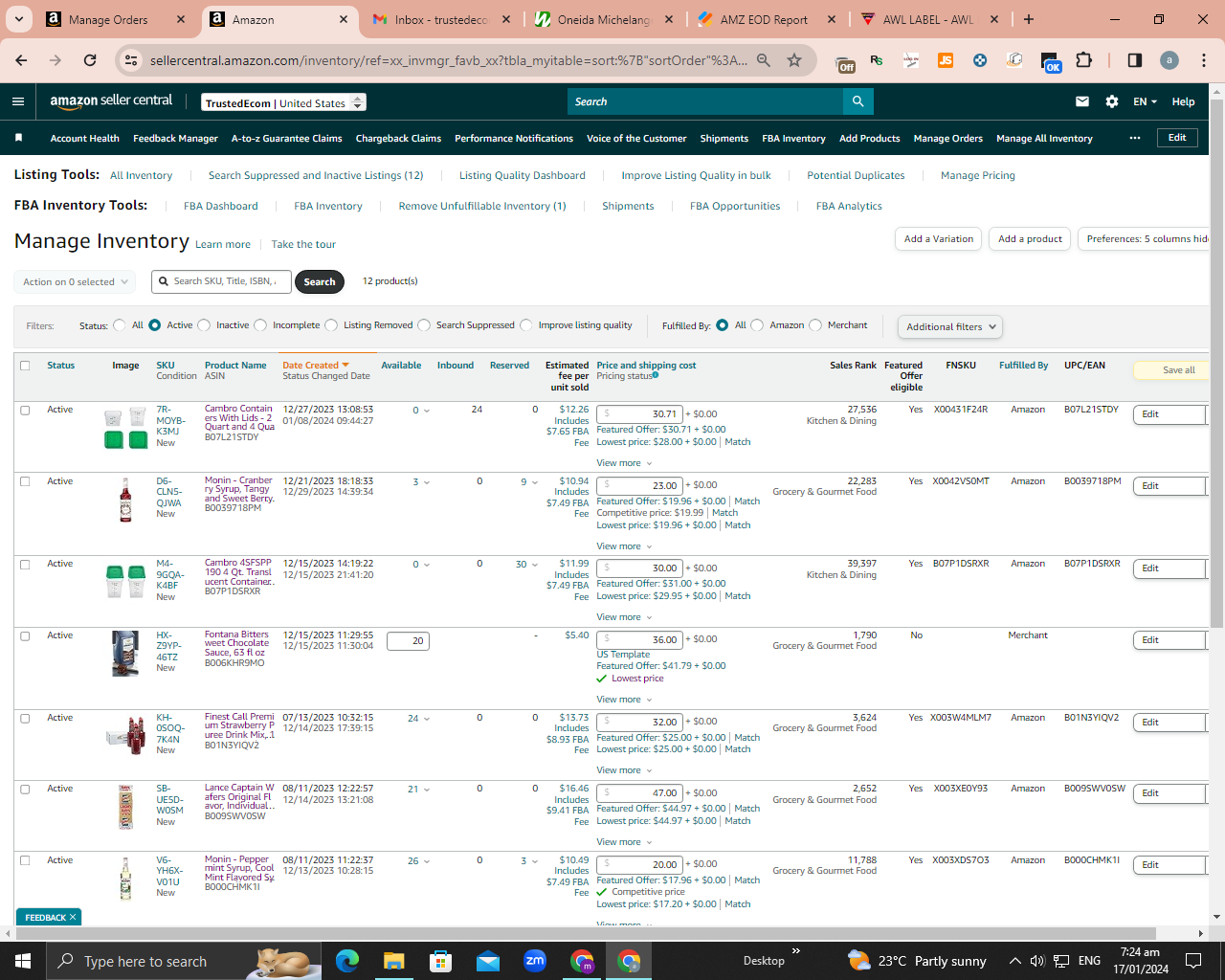Click the view site information icon in address bar

(x=131, y=60)
